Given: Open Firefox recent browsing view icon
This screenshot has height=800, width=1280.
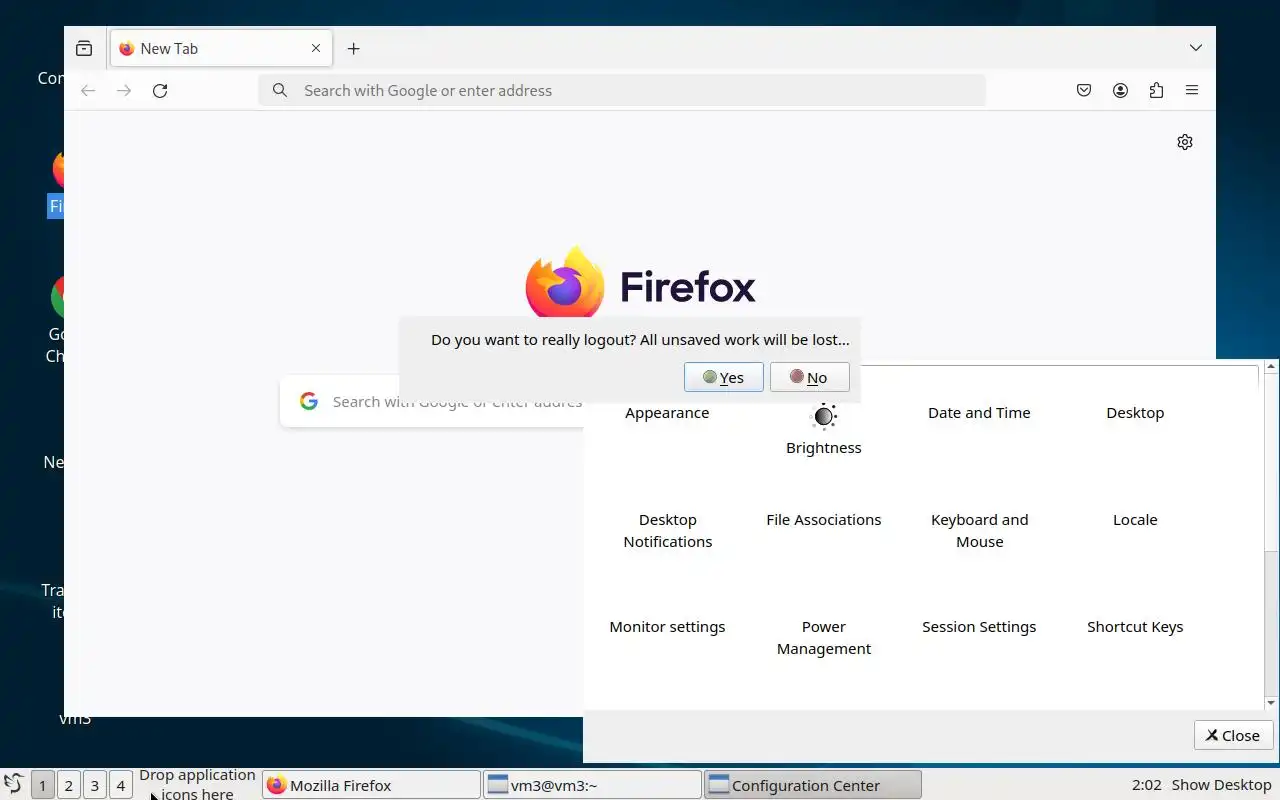Looking at the screenshot, I should click(84, 48).
